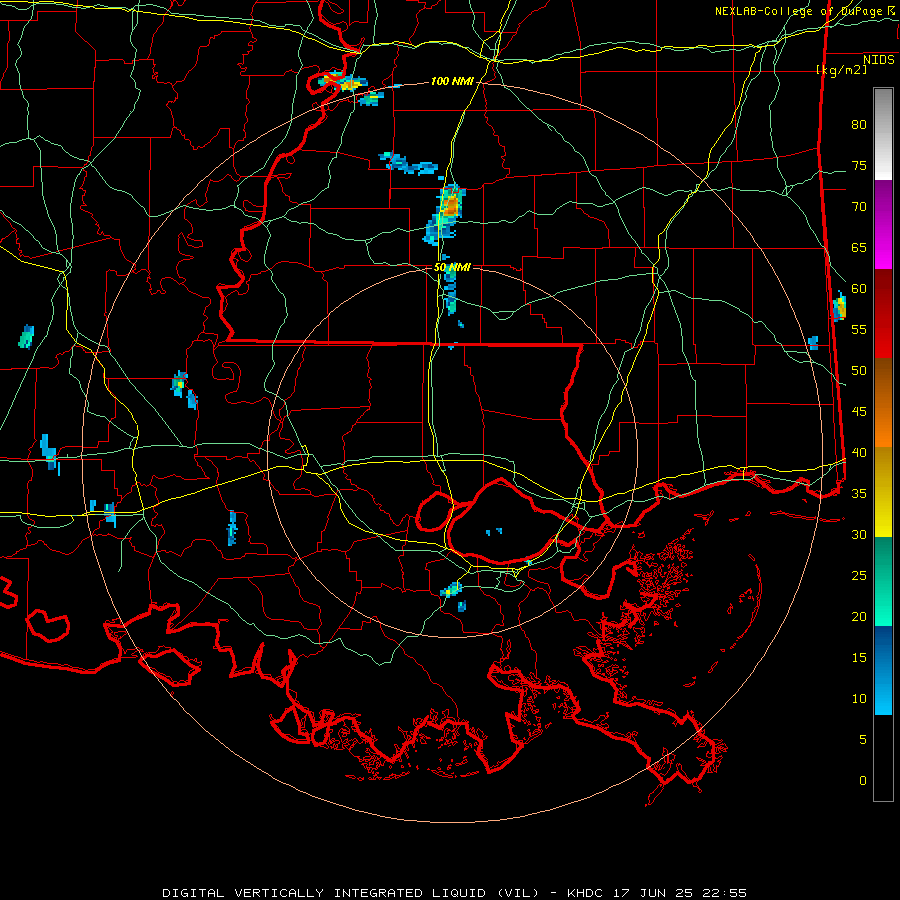
Task: Click the scale value 60
Action: point(859,289)
